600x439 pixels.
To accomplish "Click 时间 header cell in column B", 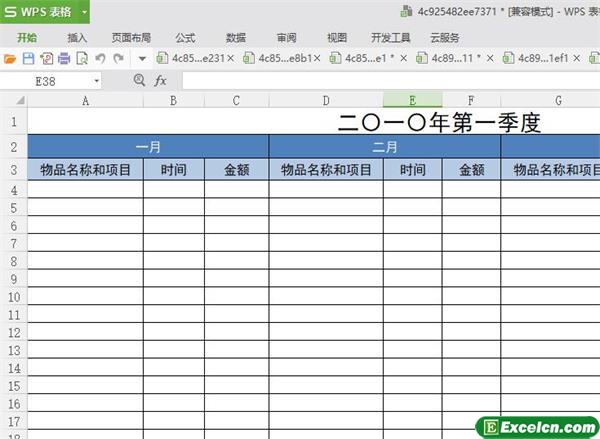I will click(x=174, y=170).
